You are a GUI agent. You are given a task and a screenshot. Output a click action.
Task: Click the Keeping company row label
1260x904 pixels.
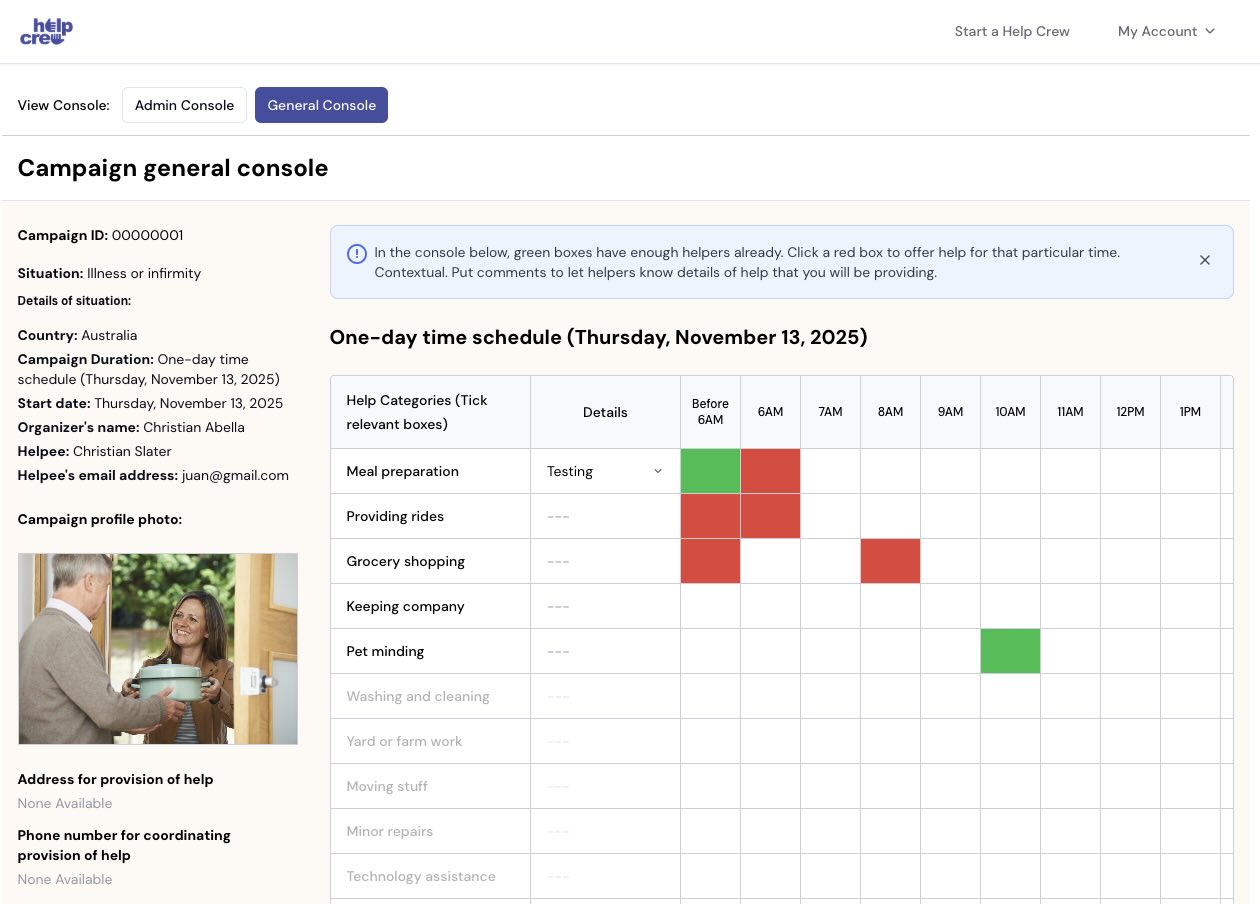point(405,606)
